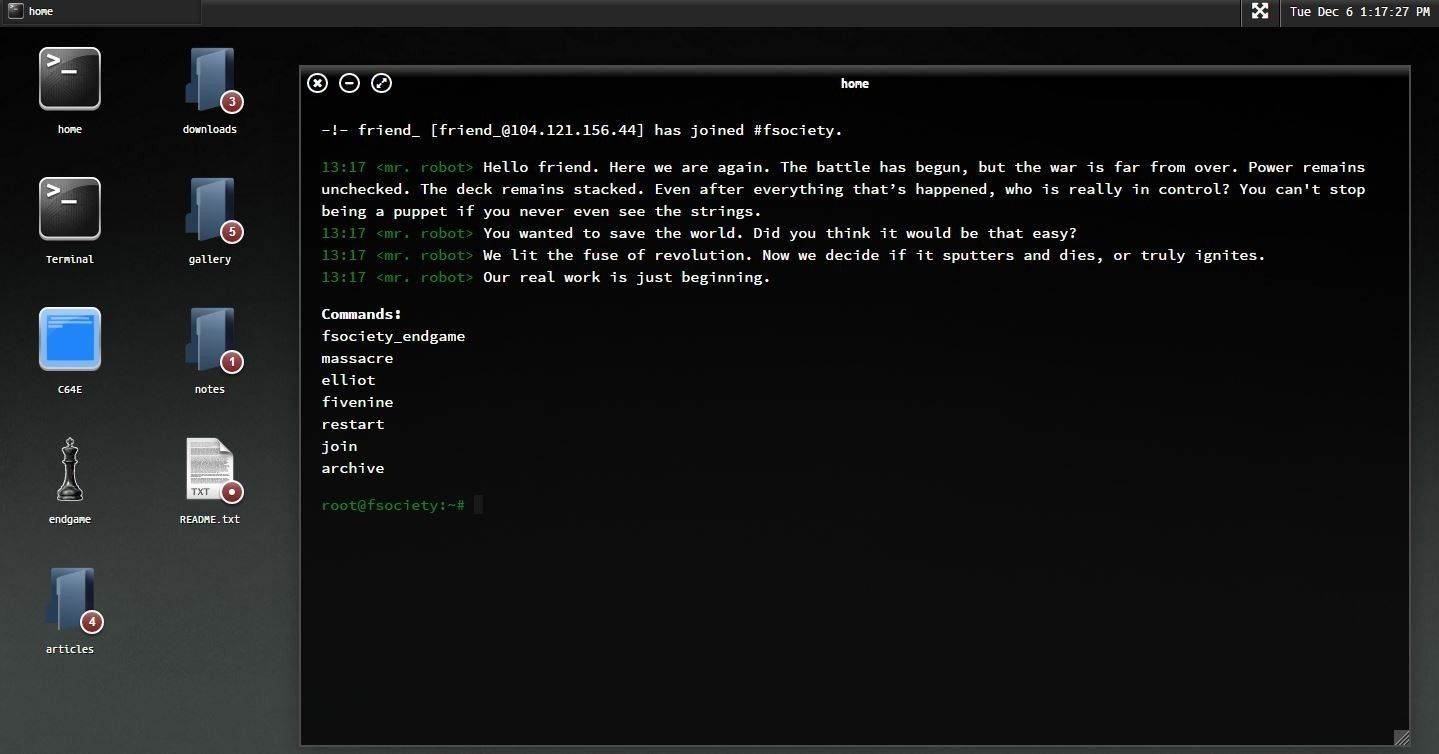Click the red dot badge on README.txt
This screenshot has height=754, width=1439.
pyautogui.click(x=232, y=491)
